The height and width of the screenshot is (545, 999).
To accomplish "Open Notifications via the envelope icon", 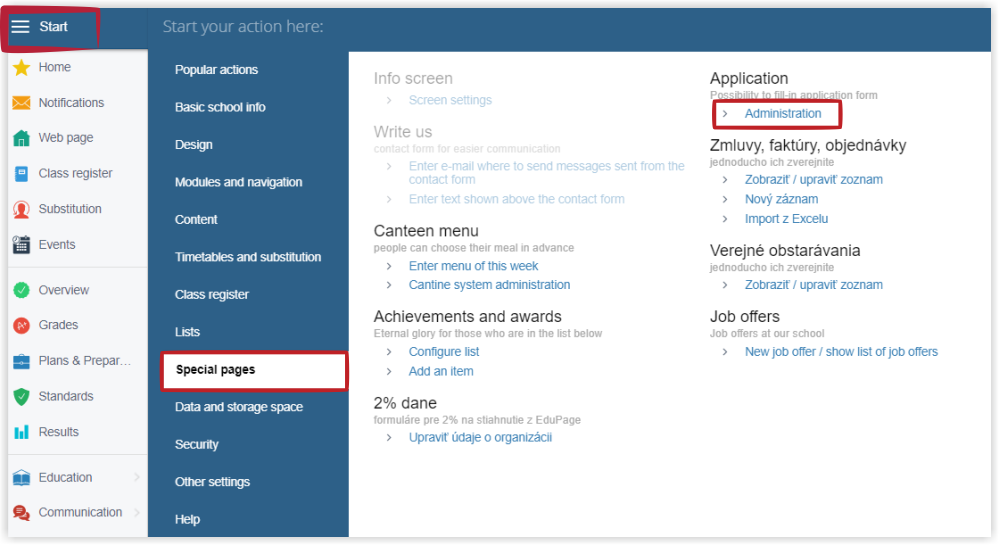I will coord(22,103).
